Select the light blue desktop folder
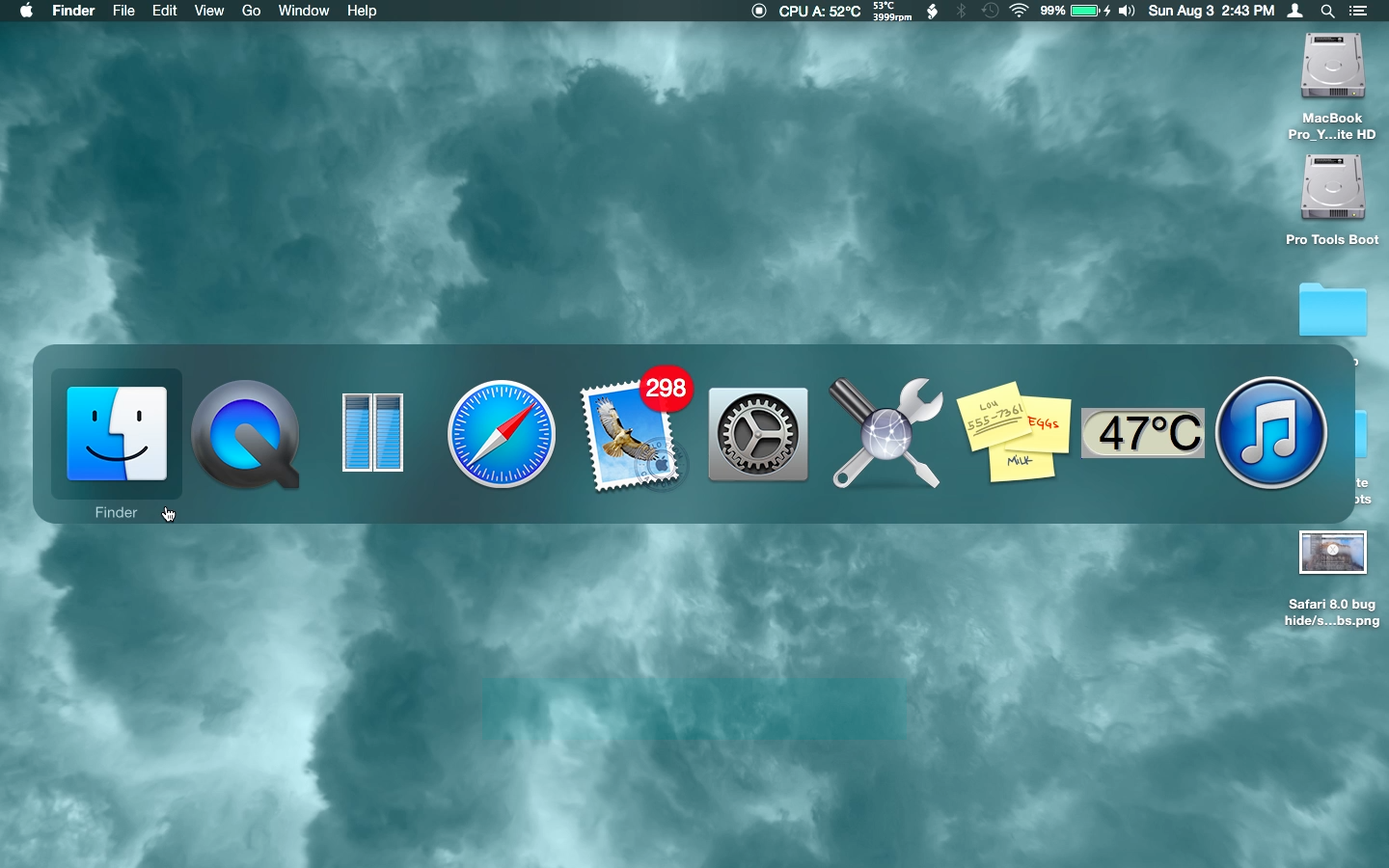Screen dimensions: 1389x868 [x=1333, y=309]
